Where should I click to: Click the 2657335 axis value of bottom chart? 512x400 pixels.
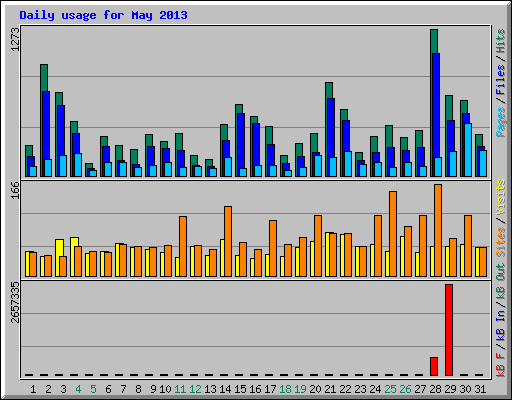coord(15,303)
